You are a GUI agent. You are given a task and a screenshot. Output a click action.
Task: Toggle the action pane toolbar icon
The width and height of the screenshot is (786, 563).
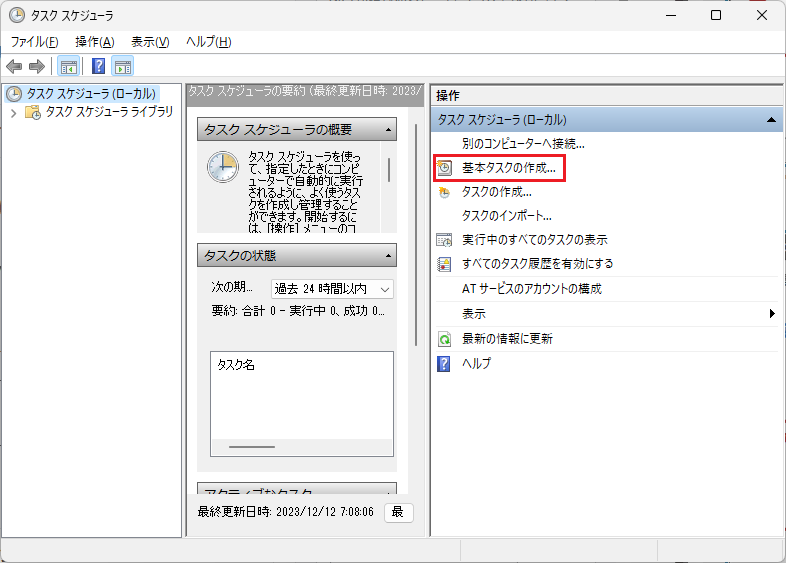(x=123, y=66)
